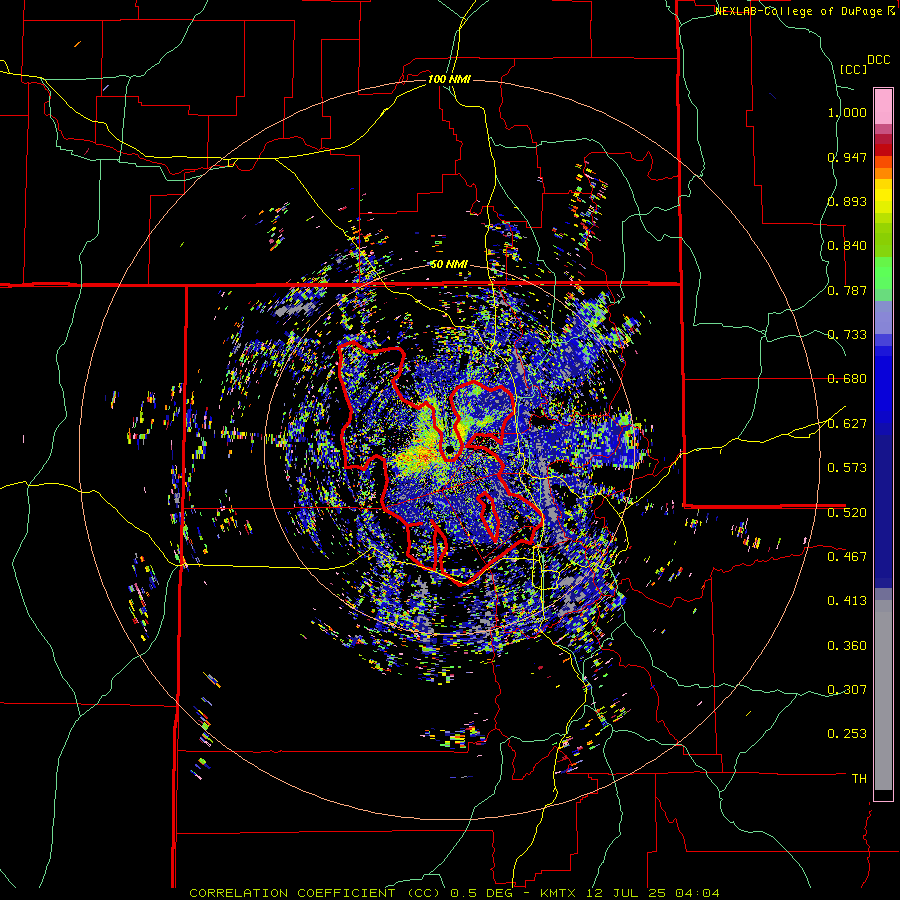Click the KMTX radar station identifier
The image size is (900, 900).
[560, 893]
